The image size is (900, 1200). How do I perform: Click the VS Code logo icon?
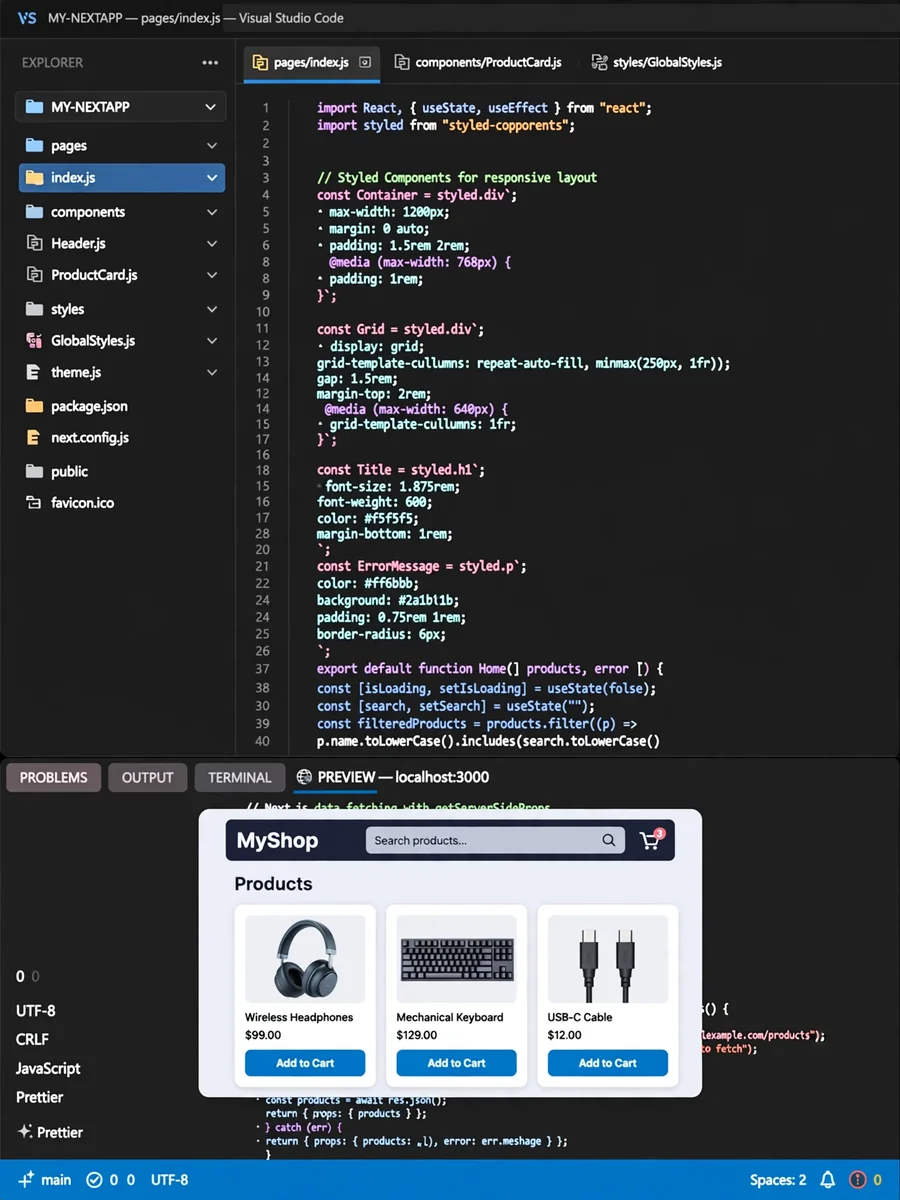click(28, 18)
